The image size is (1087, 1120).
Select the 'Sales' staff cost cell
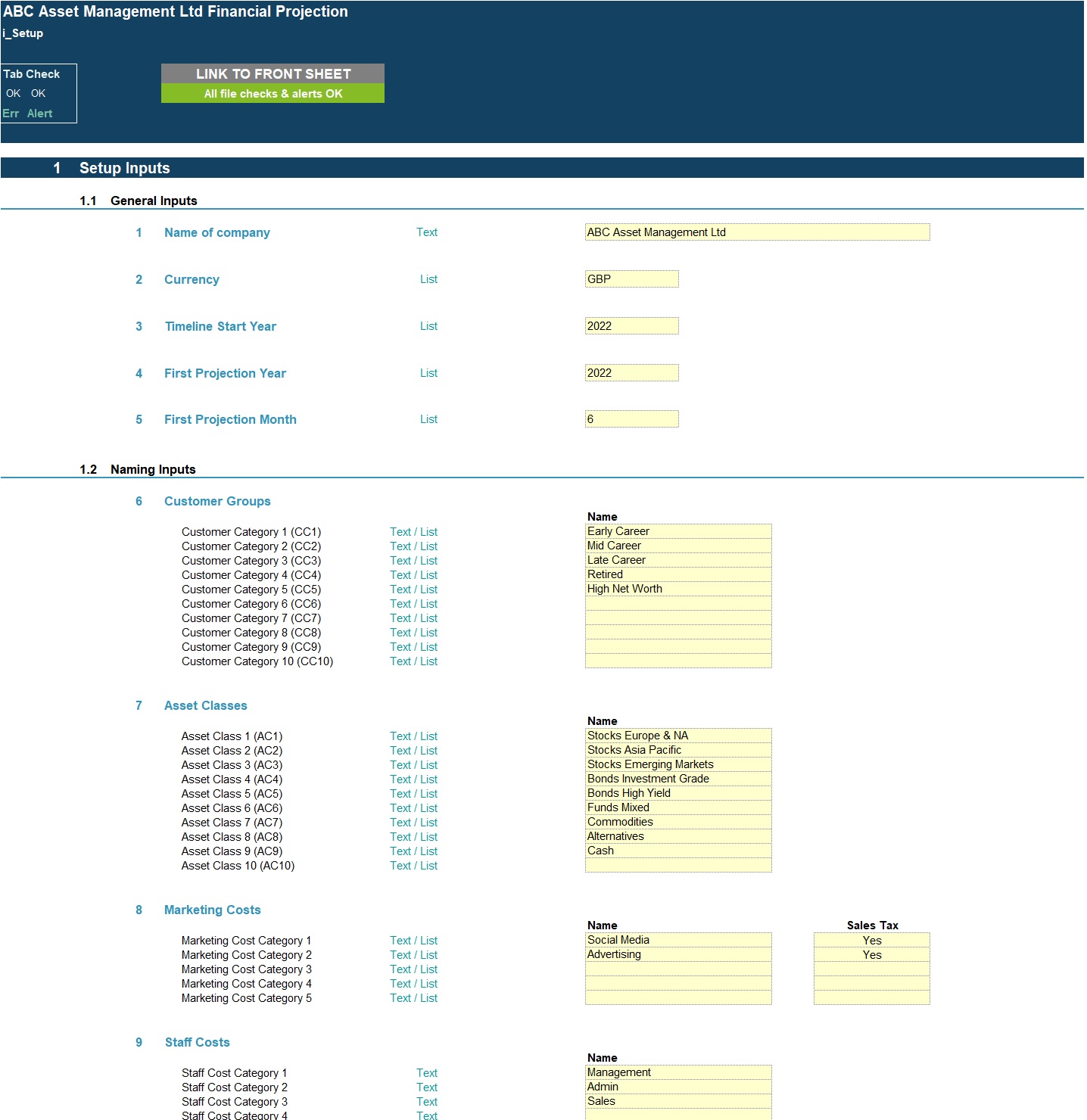pyautogui.click(x=678, y=1101)
